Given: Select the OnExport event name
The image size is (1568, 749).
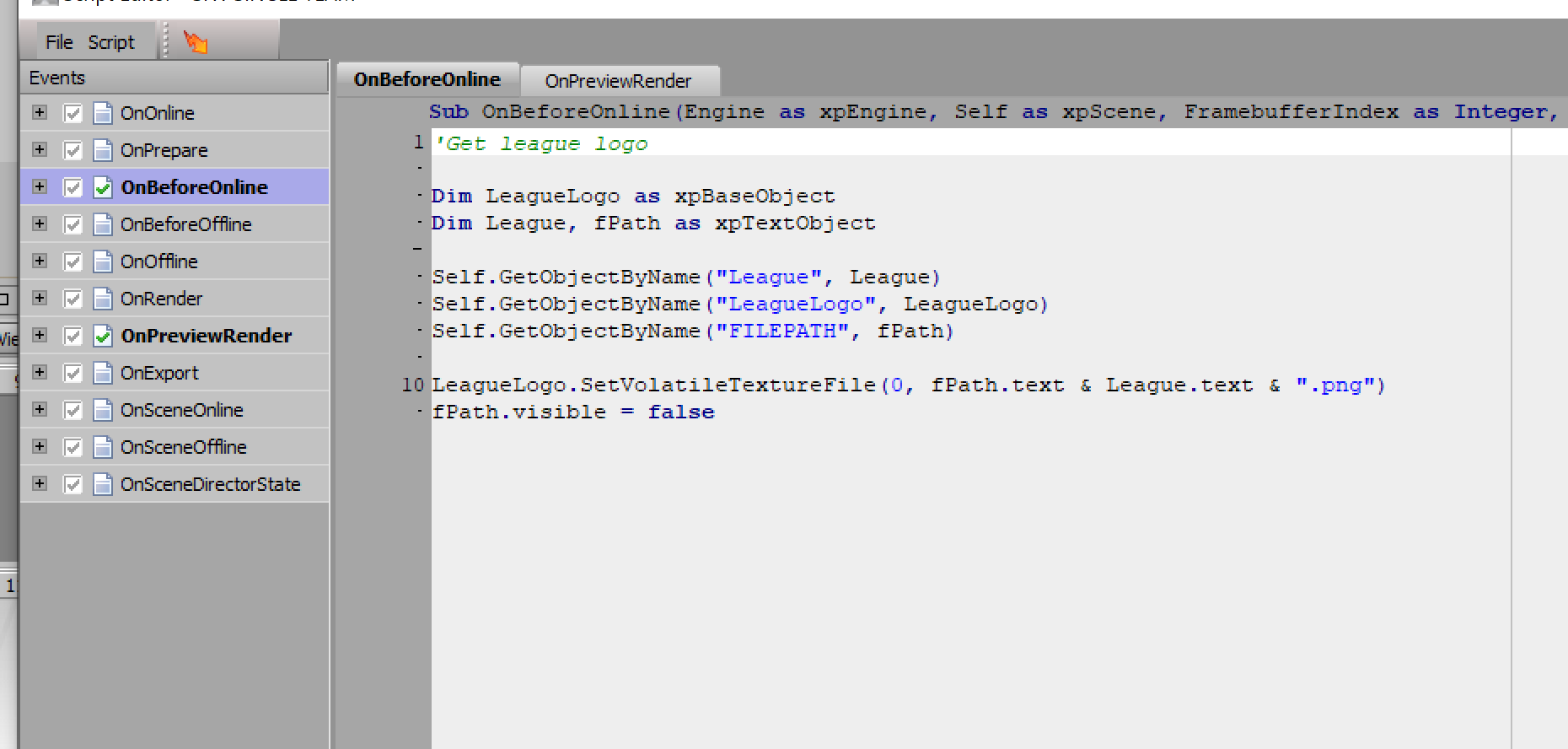Looking at the screenshot, I should coord(160,373).
